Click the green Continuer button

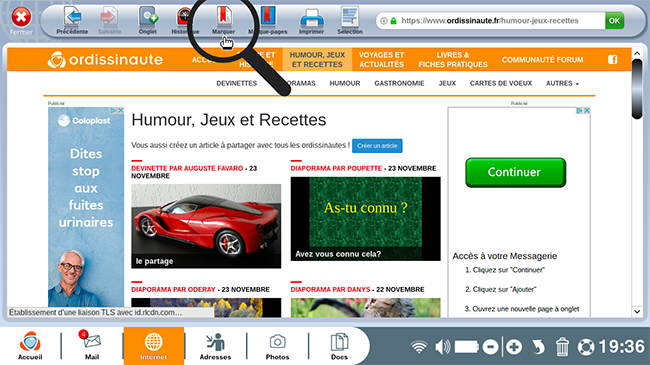click(x=515, y=172)
